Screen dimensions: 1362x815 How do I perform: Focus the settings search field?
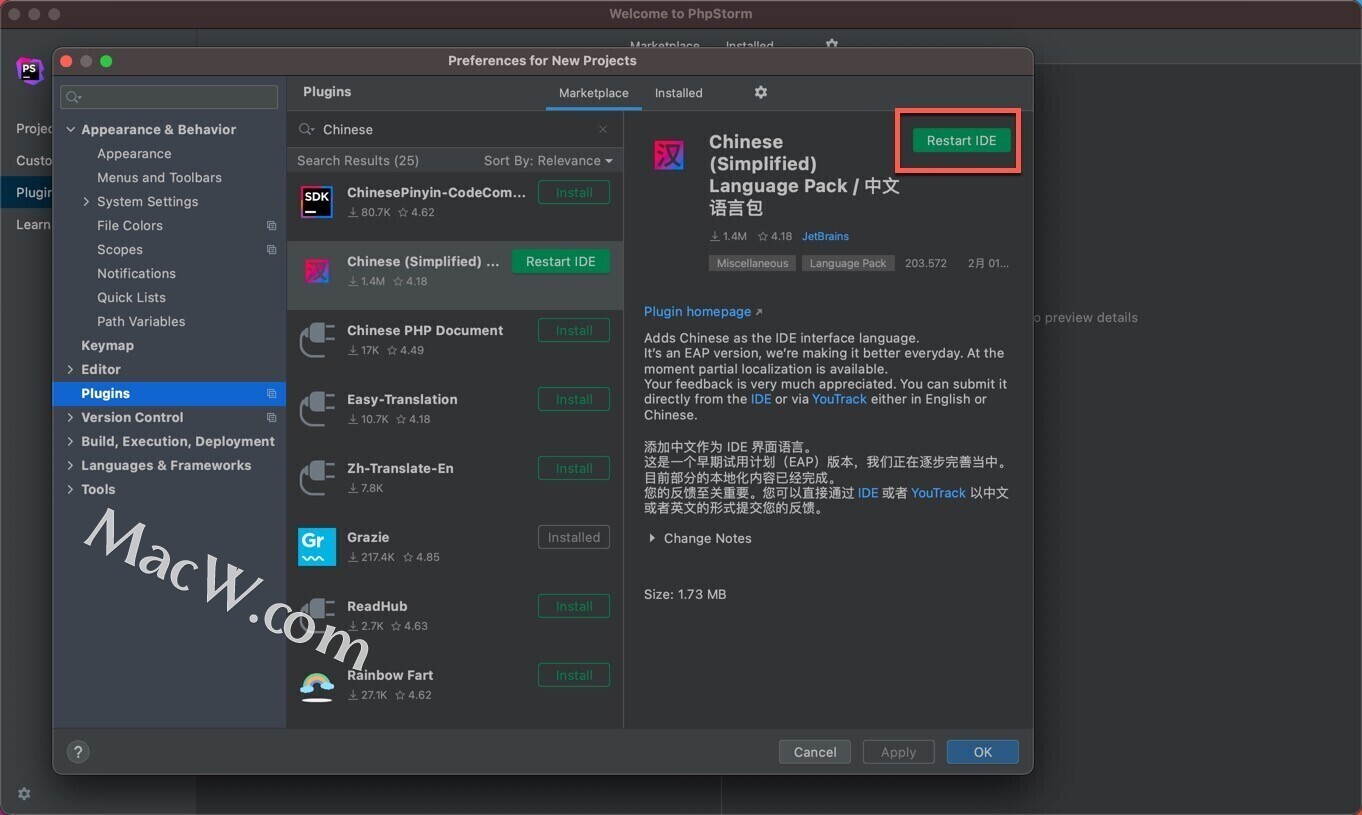coord(169,97)
